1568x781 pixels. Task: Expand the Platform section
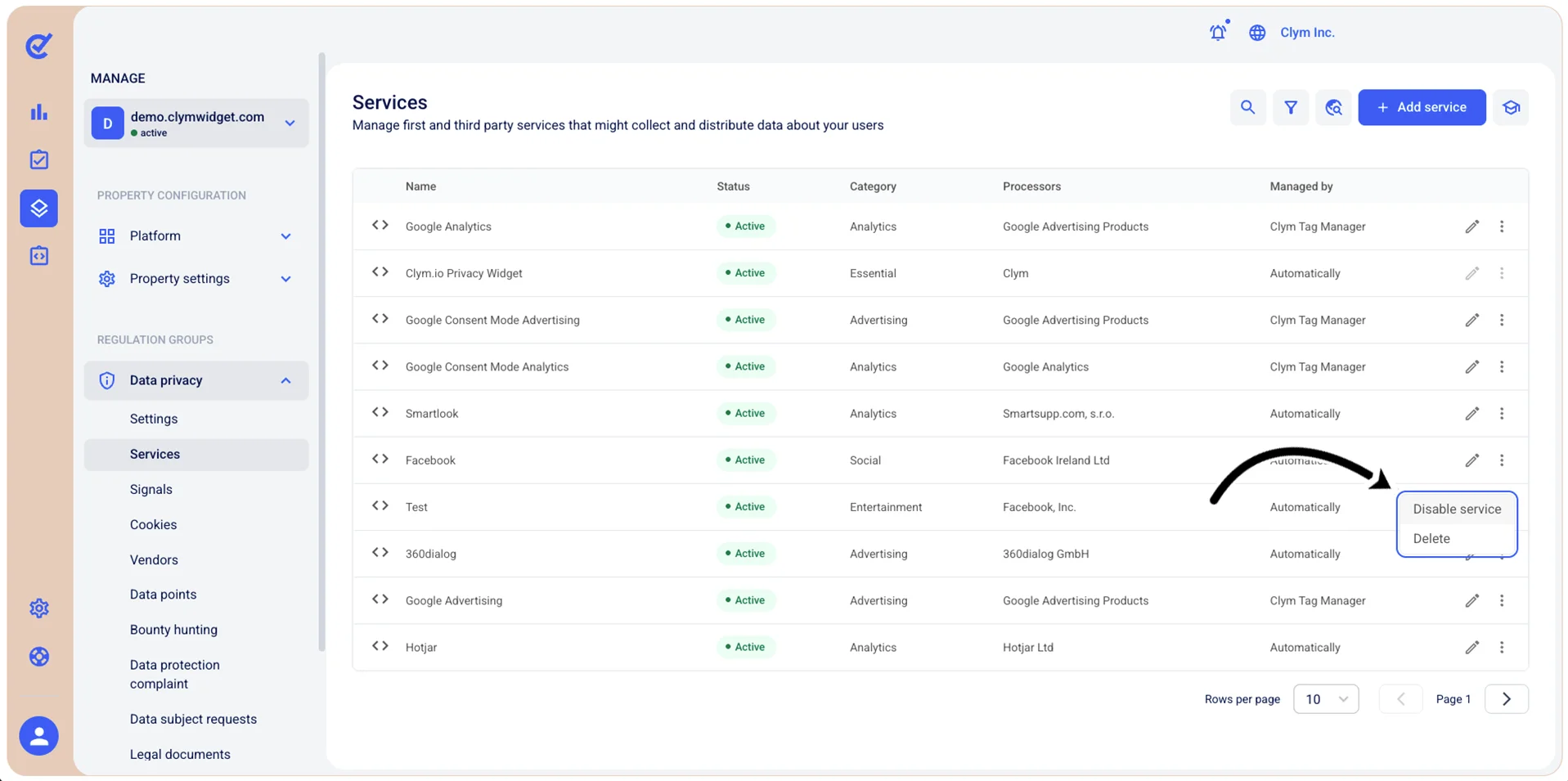tap(195, 236)
